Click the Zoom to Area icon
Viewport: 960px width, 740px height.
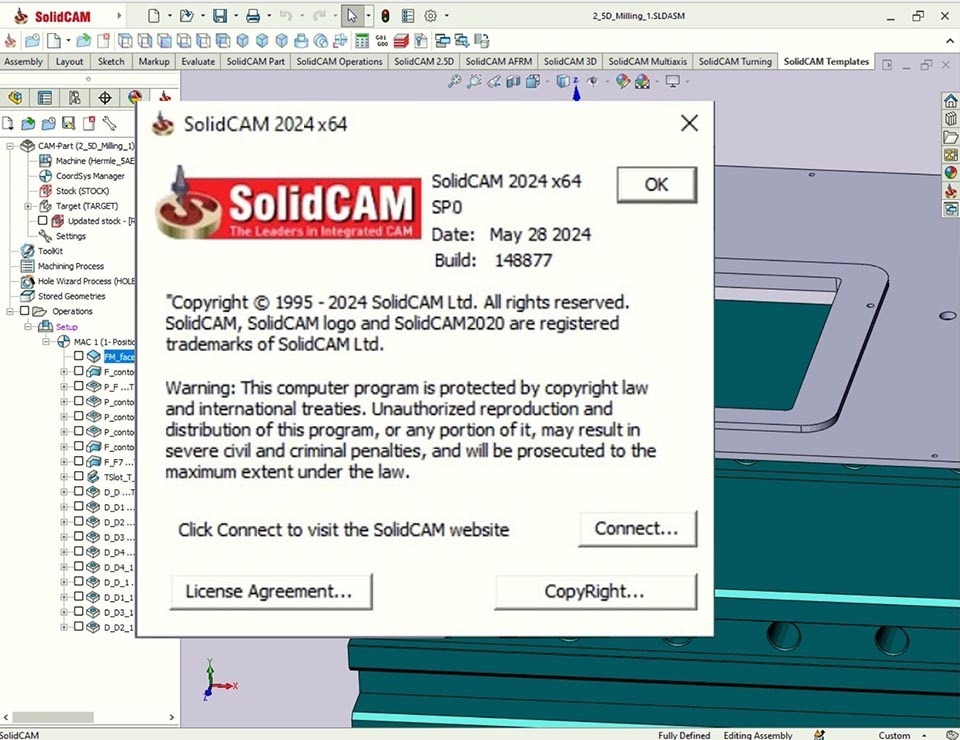click(474, 81)
